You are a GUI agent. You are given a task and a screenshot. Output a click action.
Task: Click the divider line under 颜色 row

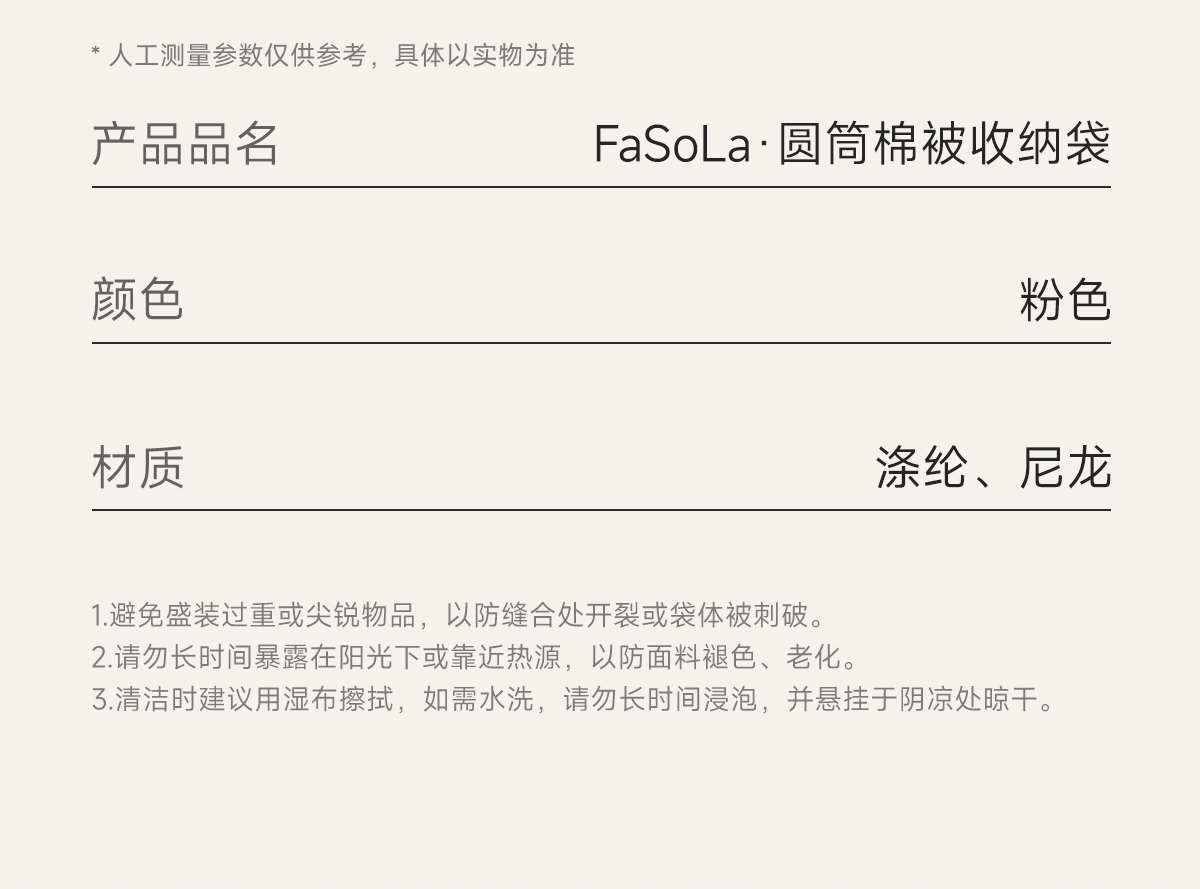[601, 343]
